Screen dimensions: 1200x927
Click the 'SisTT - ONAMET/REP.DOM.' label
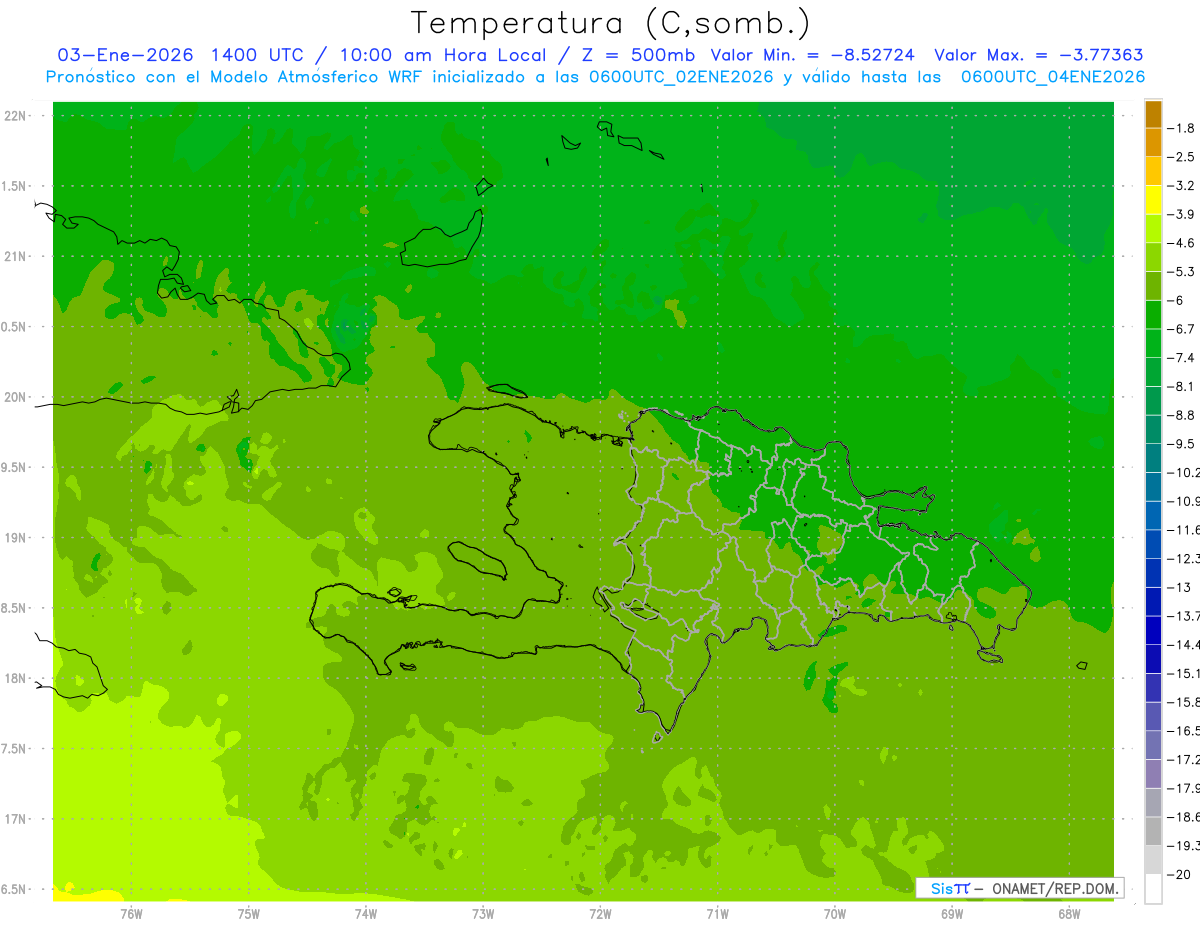pos(1019,888)
